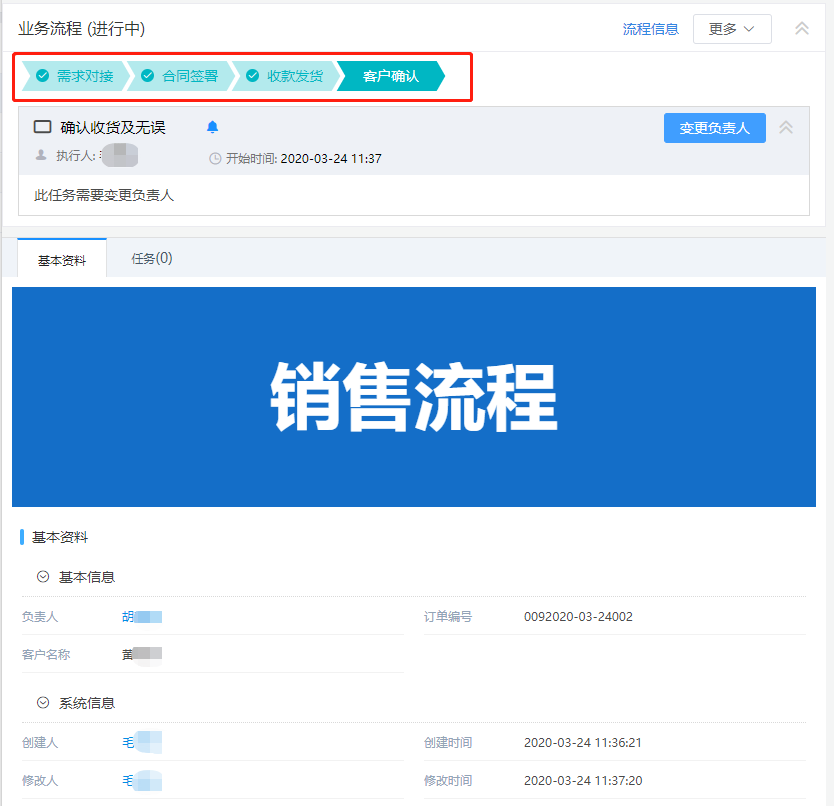Click the checkmark icon on 需求对接 stage
The width and height of the screenshot is (834, 806).
point(42,76)
